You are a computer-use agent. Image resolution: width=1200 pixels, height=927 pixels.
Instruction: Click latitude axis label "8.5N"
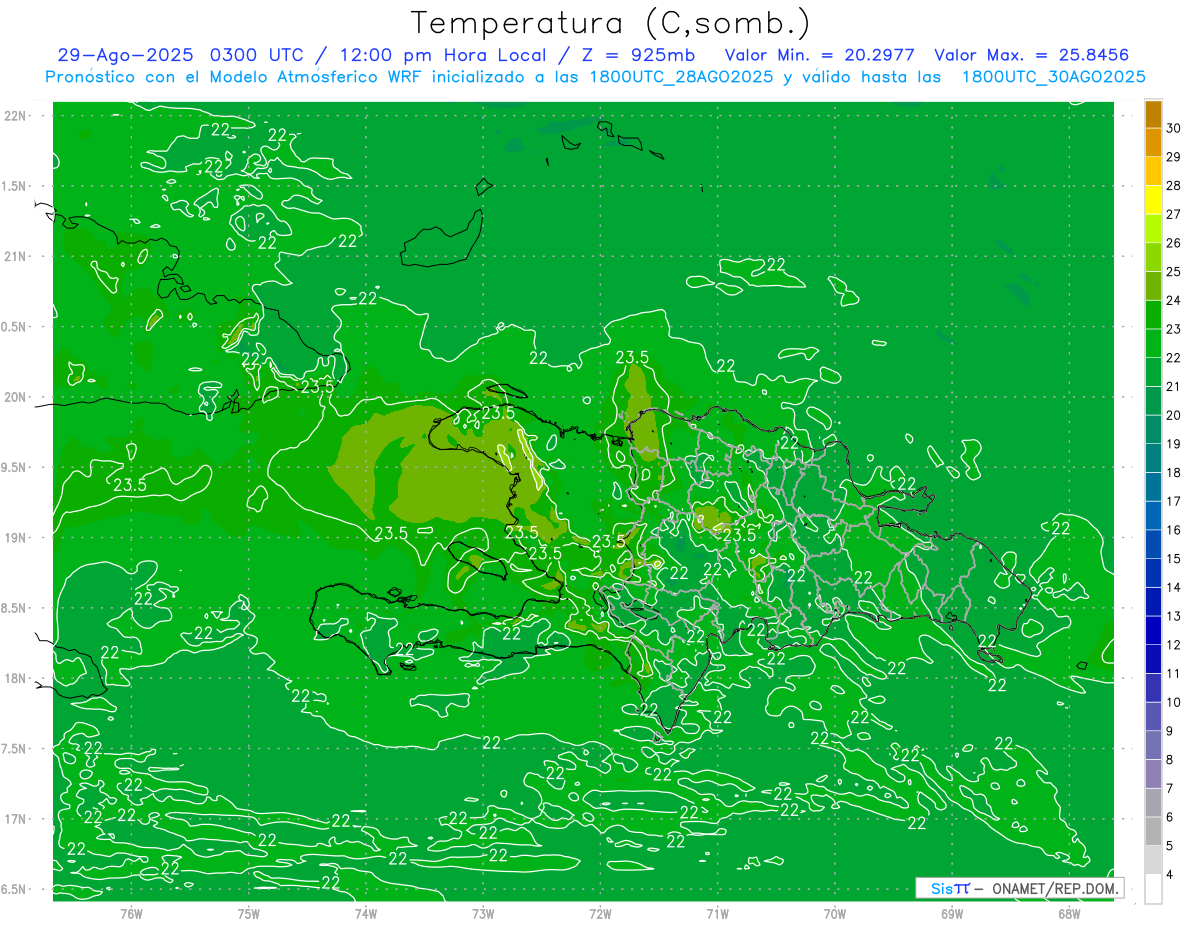tap(15, 608)
